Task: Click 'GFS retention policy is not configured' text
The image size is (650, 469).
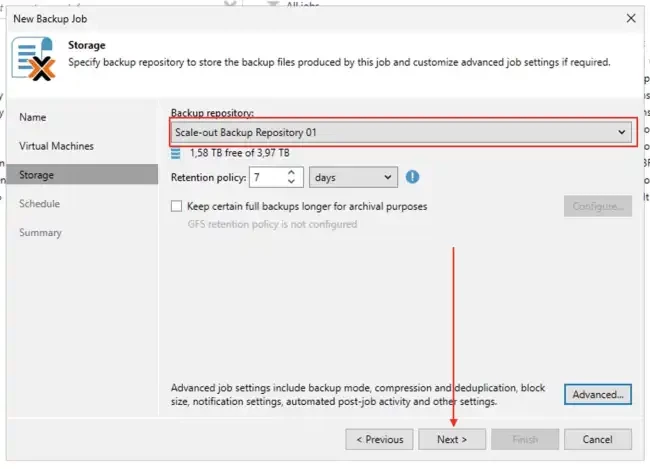Action: click(x=272, y=224)
